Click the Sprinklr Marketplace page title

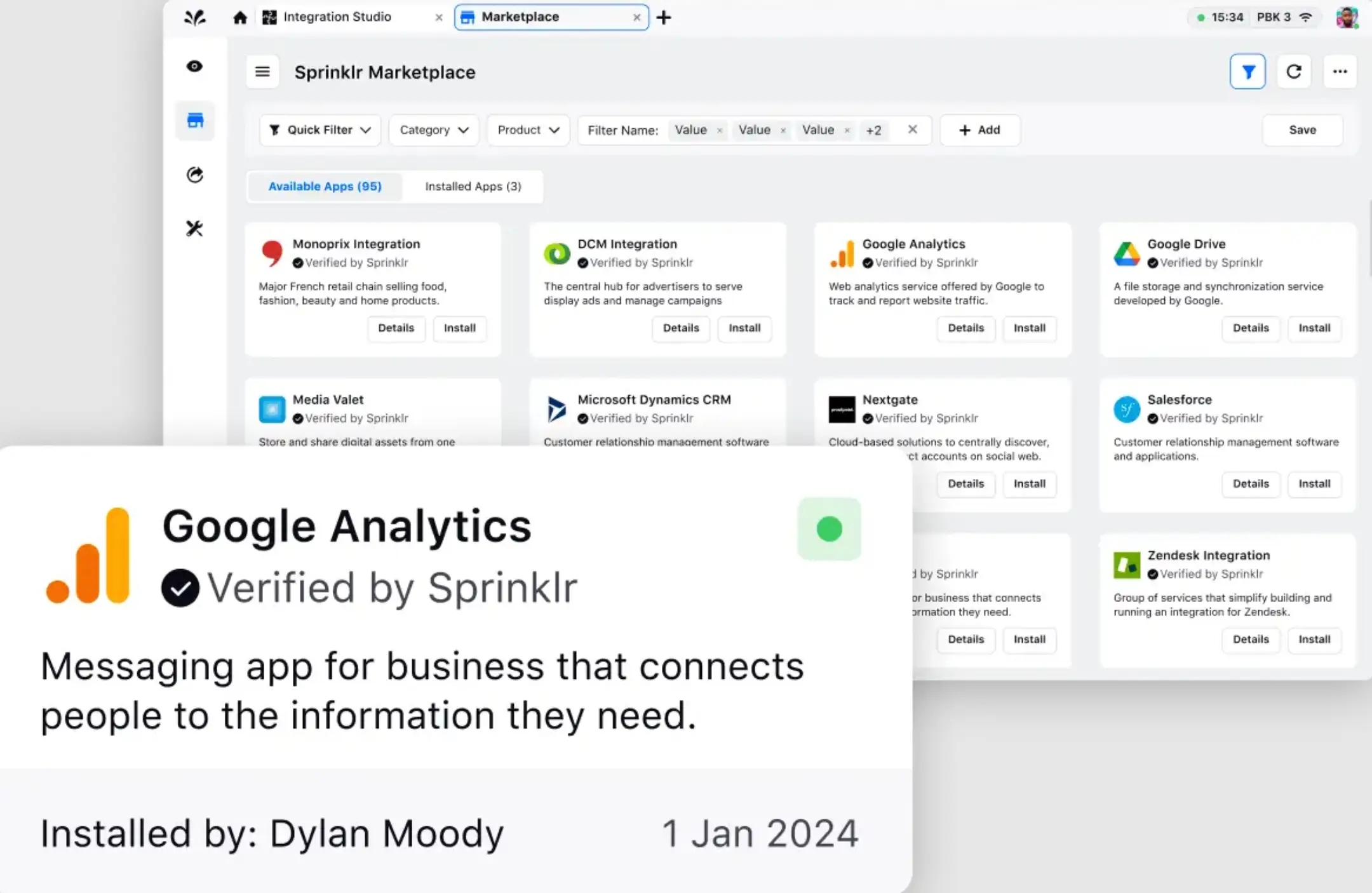[x=385, y=72]
